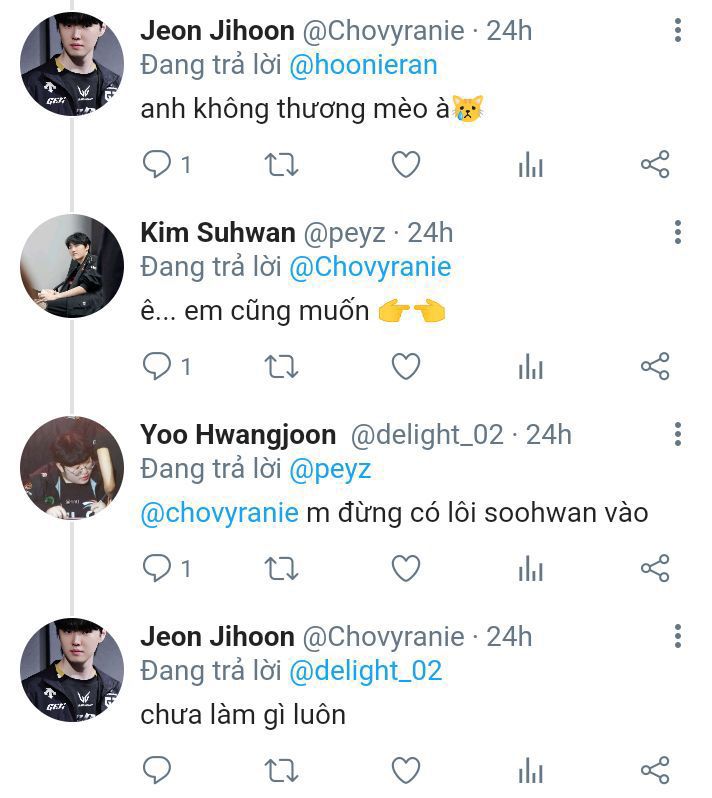Image resolution: width=712 pixels, height=798 pixels.
Task: Reply to Jeon Jihoon's cat tweet
Action: click(157, 164)
